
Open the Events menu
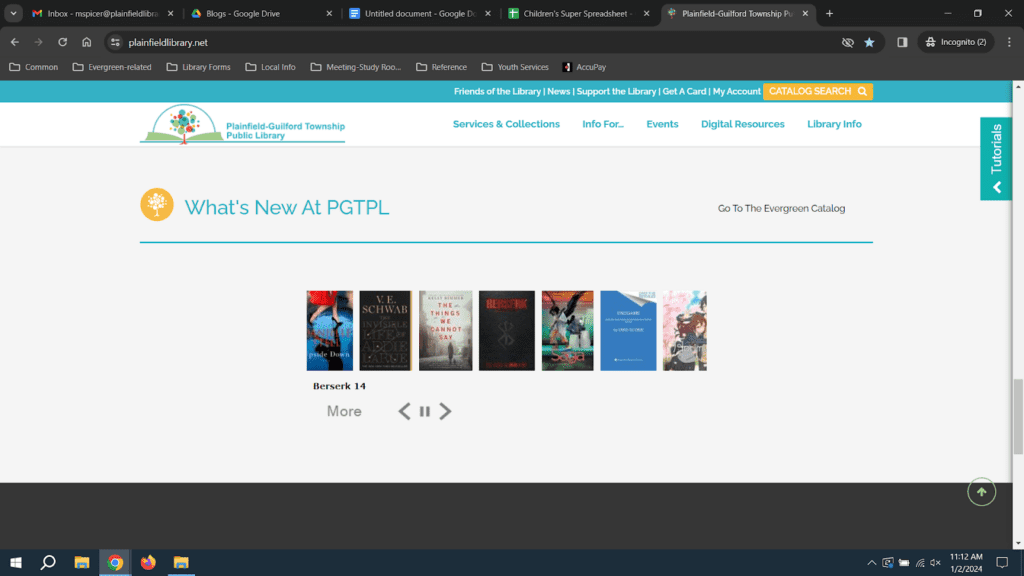[662, 124]
